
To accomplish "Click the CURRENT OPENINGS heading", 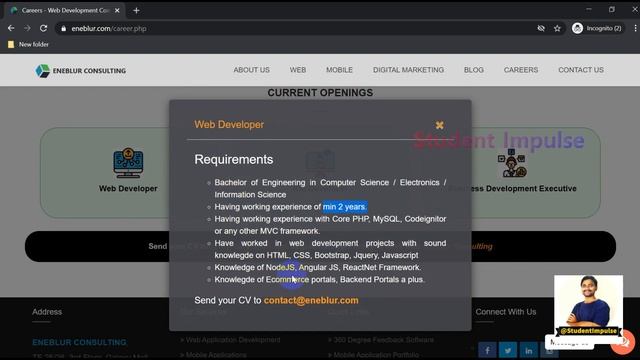I will tap(320, 93).
